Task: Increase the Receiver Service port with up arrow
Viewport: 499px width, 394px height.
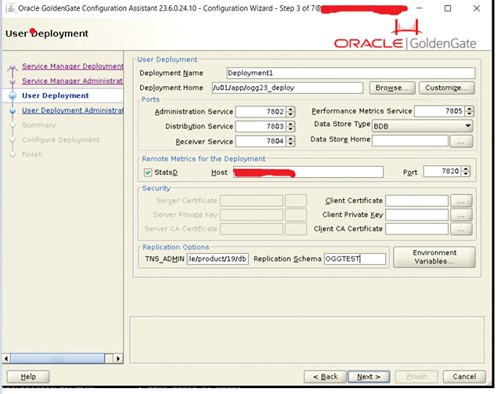Action: click(291, 138)
